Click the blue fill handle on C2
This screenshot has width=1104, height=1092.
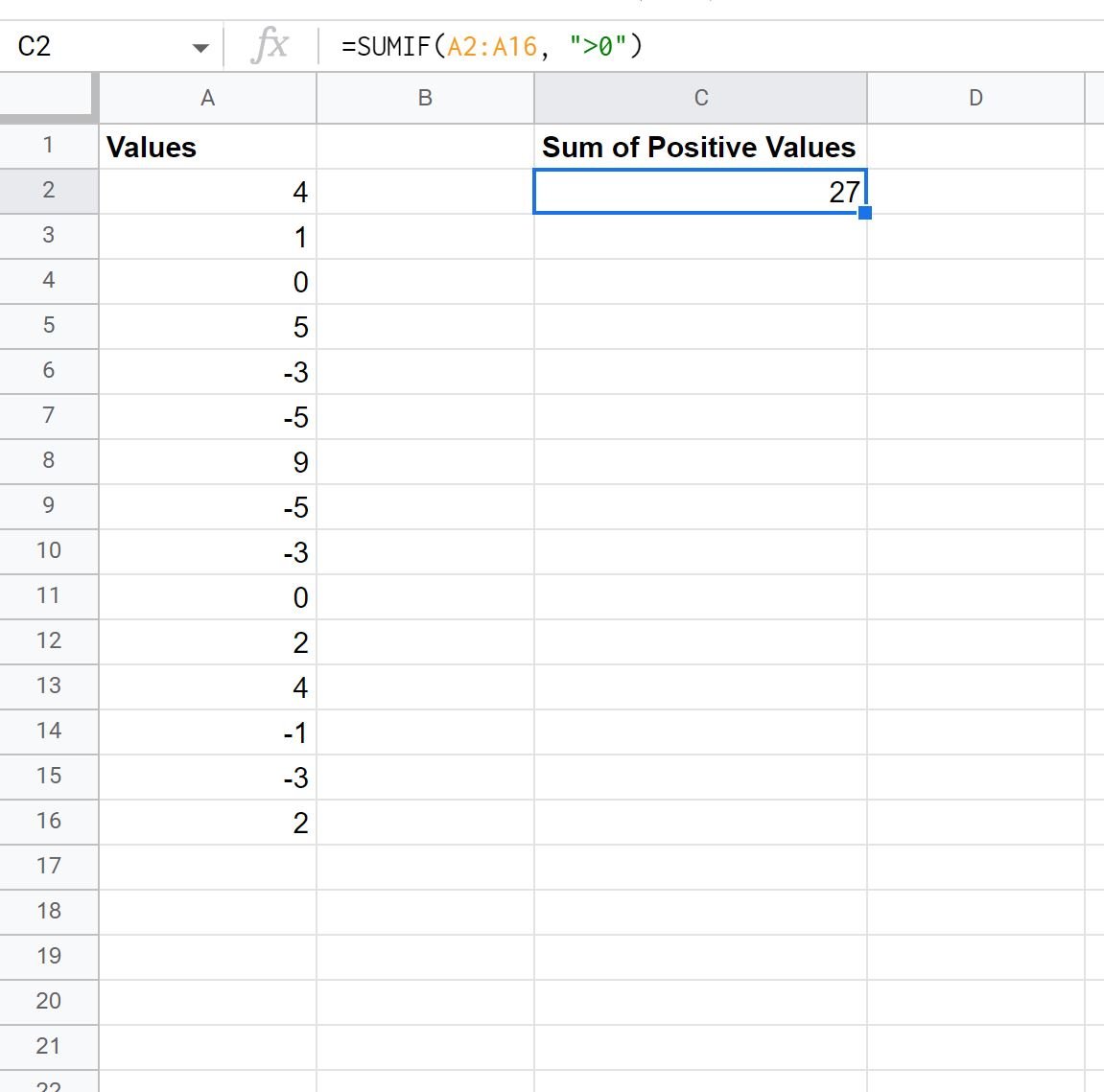[865, 213]
